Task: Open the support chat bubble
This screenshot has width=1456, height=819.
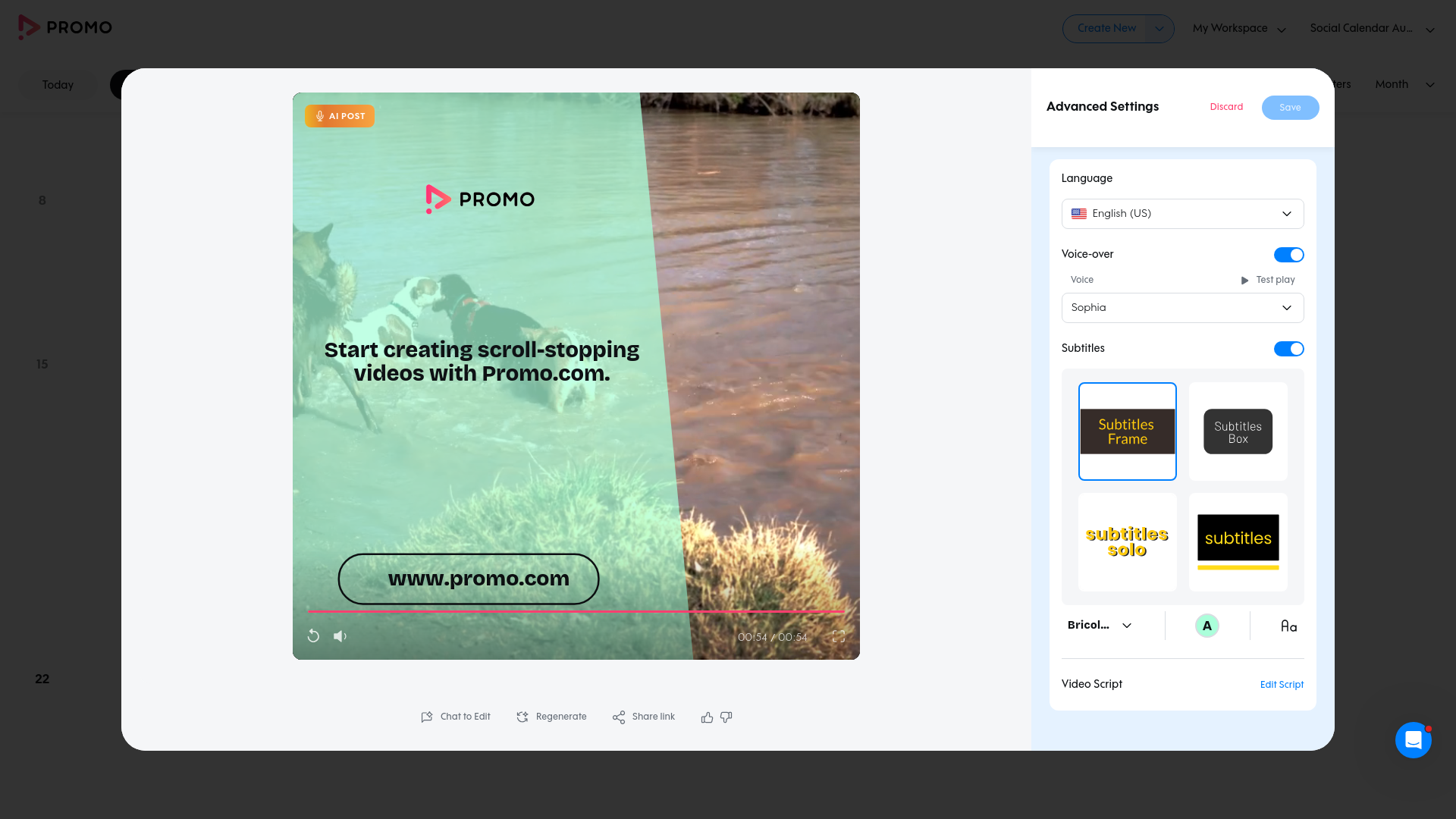Action: pyautogui.click(x=1414, y=739)
